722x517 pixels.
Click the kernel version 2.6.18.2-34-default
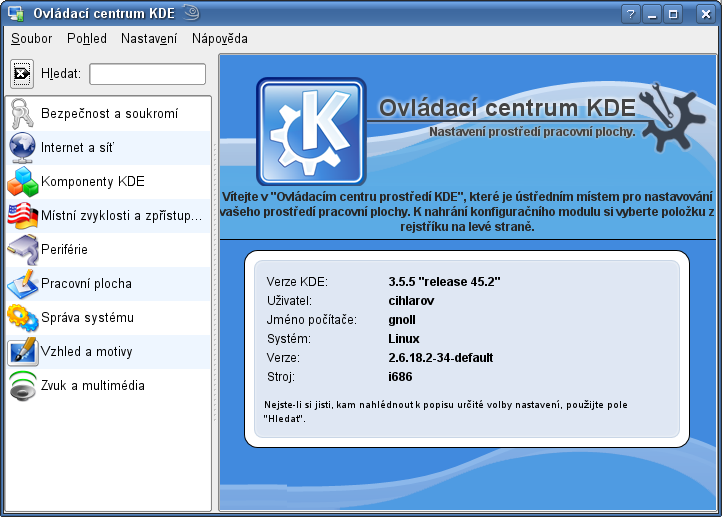(x=440, y=358)
